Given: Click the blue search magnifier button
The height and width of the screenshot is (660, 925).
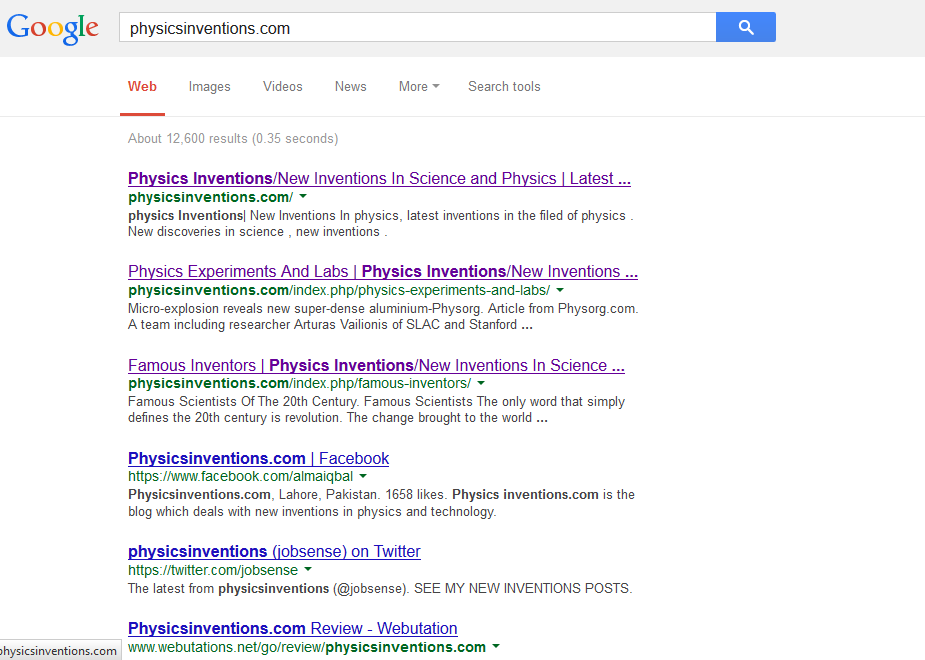Looking at the screenshot, I should pos(746,27).
